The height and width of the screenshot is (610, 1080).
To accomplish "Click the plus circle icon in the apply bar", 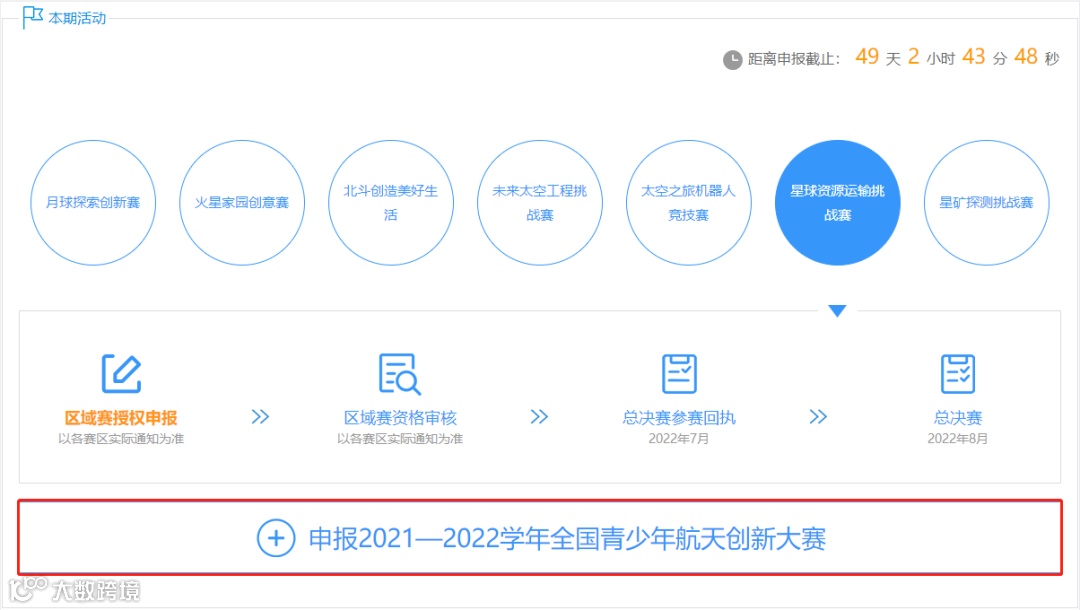I will click(276, 538).
